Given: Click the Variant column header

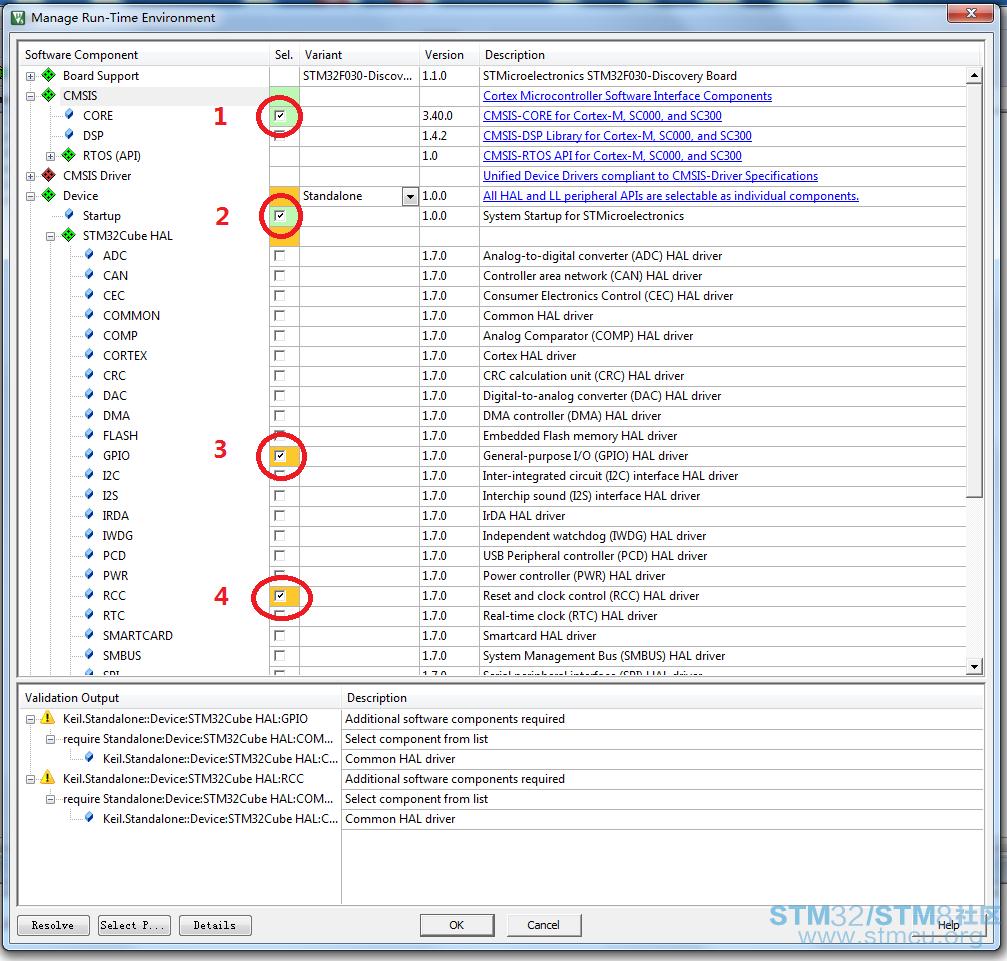Looking at the screenshot, I should coord(359,55).
